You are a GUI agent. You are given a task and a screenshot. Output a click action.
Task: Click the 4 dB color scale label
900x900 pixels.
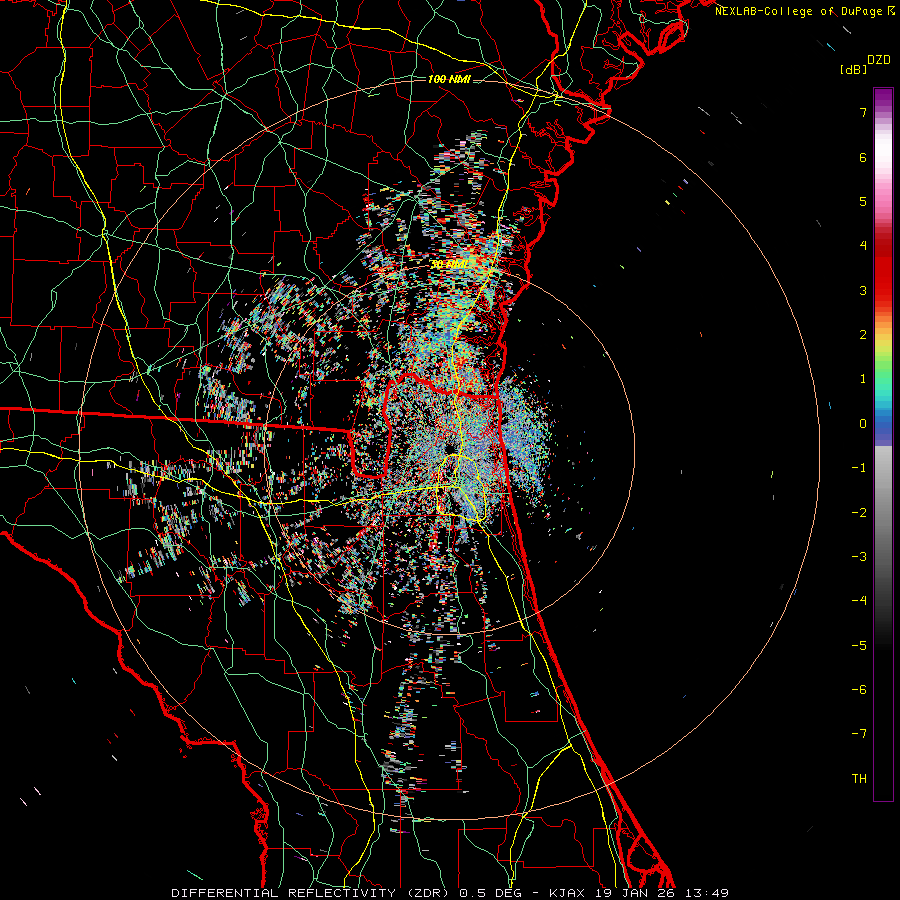[863, 246]
